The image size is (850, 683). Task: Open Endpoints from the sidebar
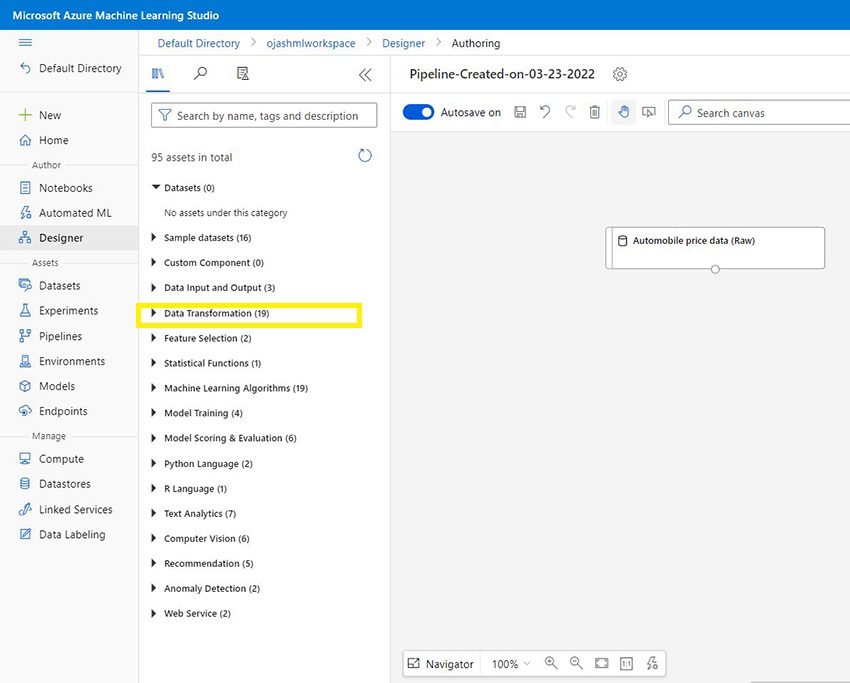[53, 411]
